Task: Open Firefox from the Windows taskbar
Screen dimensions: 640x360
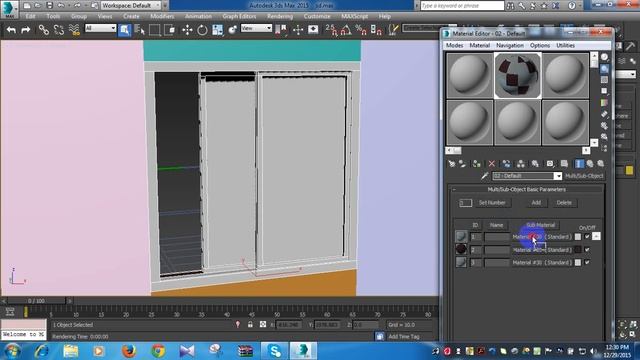Action: 129,351
